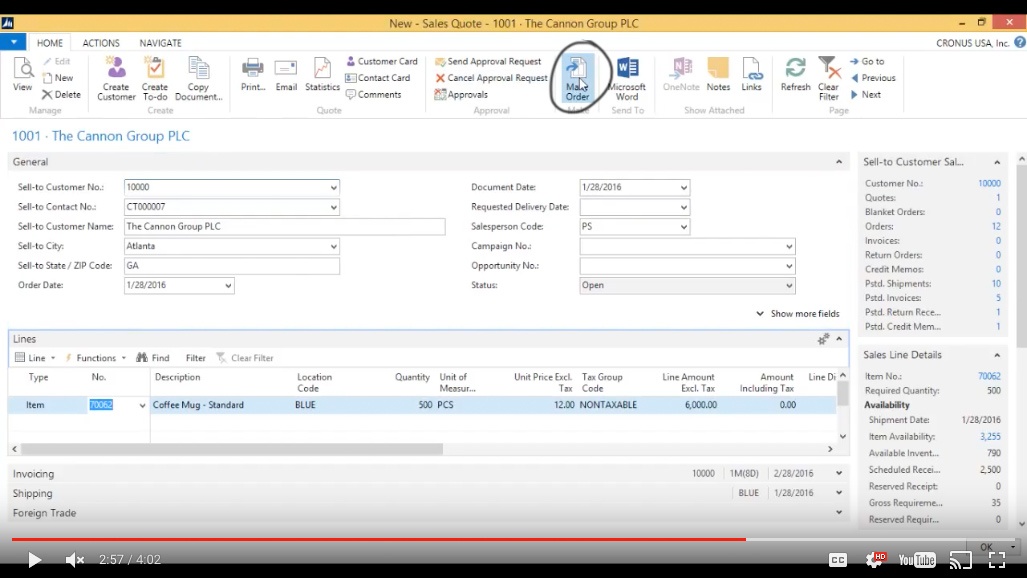Seek using the video progress bar

(514, 539)
